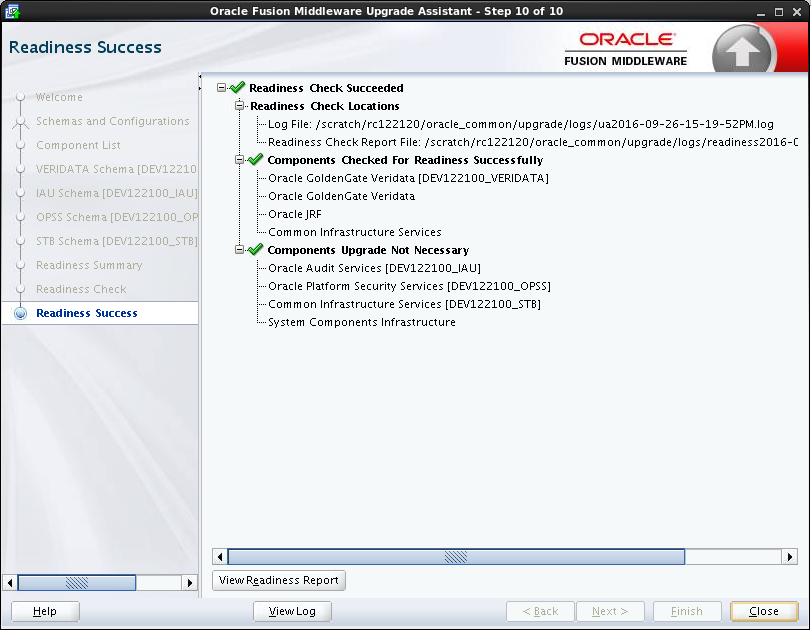This screenshot has height=630, width=811.
Task: Select Common Infrastructure Services row without schema
Action: (355, 232)
